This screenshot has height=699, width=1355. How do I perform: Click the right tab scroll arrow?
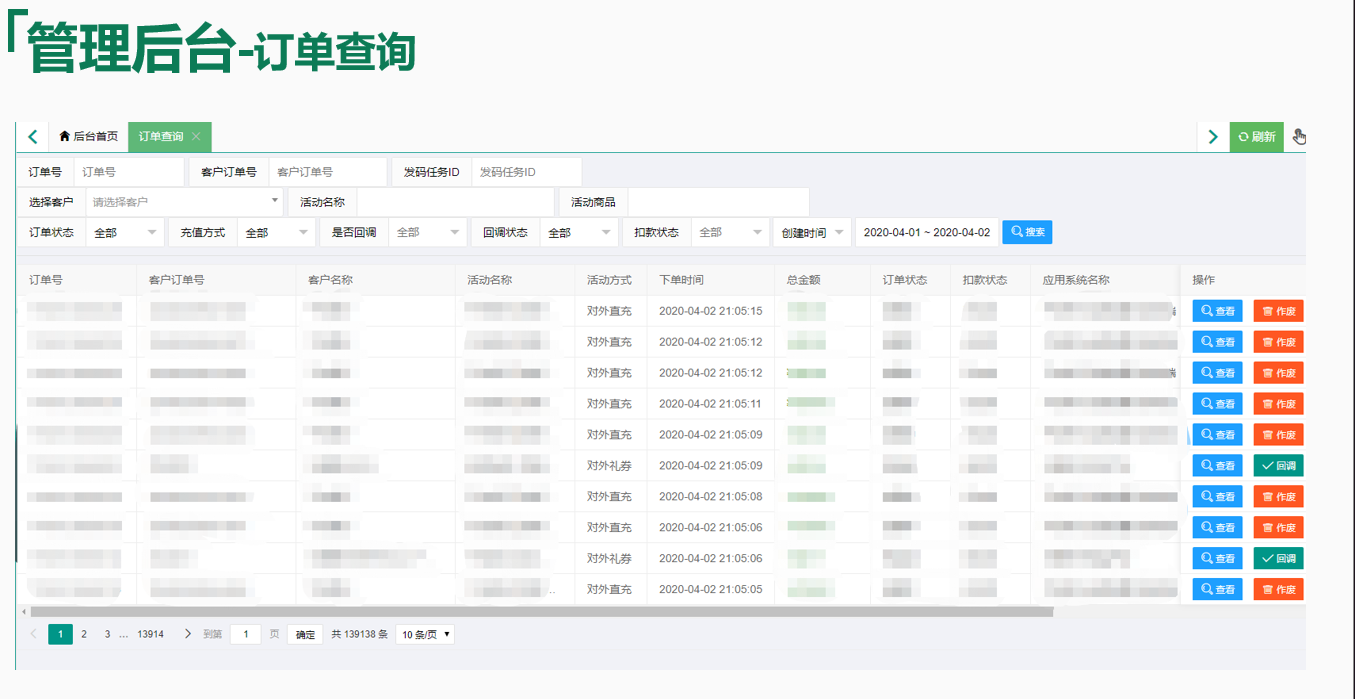tap(1213, 137)
